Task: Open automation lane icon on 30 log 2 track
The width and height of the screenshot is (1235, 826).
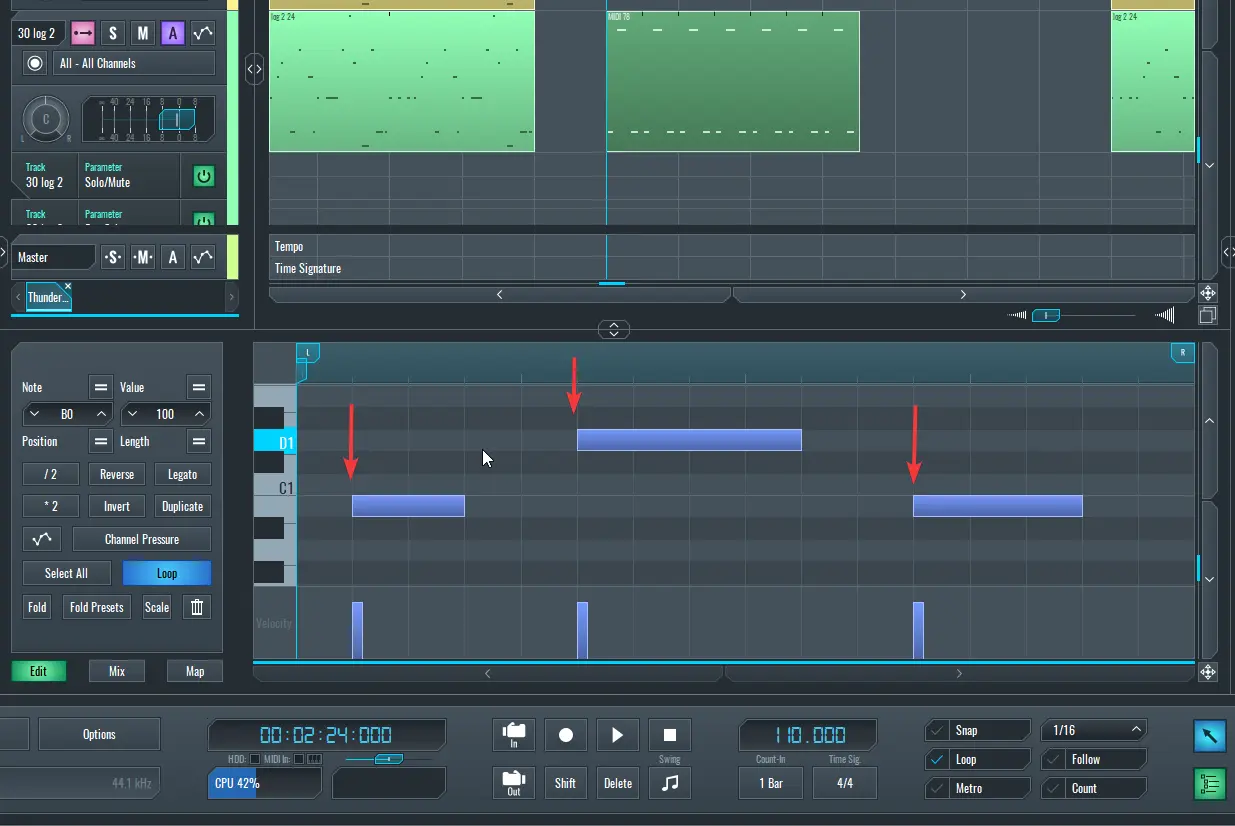Action: [x=203, y=33]
